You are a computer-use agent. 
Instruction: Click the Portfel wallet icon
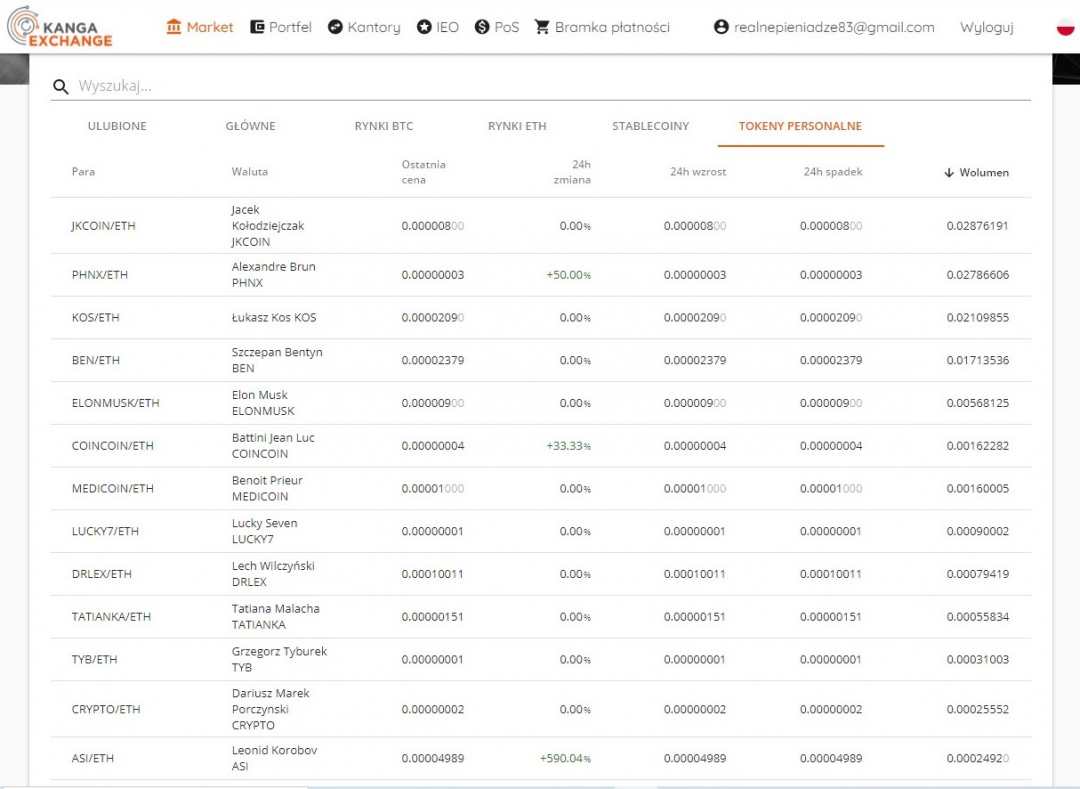(257, 27)
